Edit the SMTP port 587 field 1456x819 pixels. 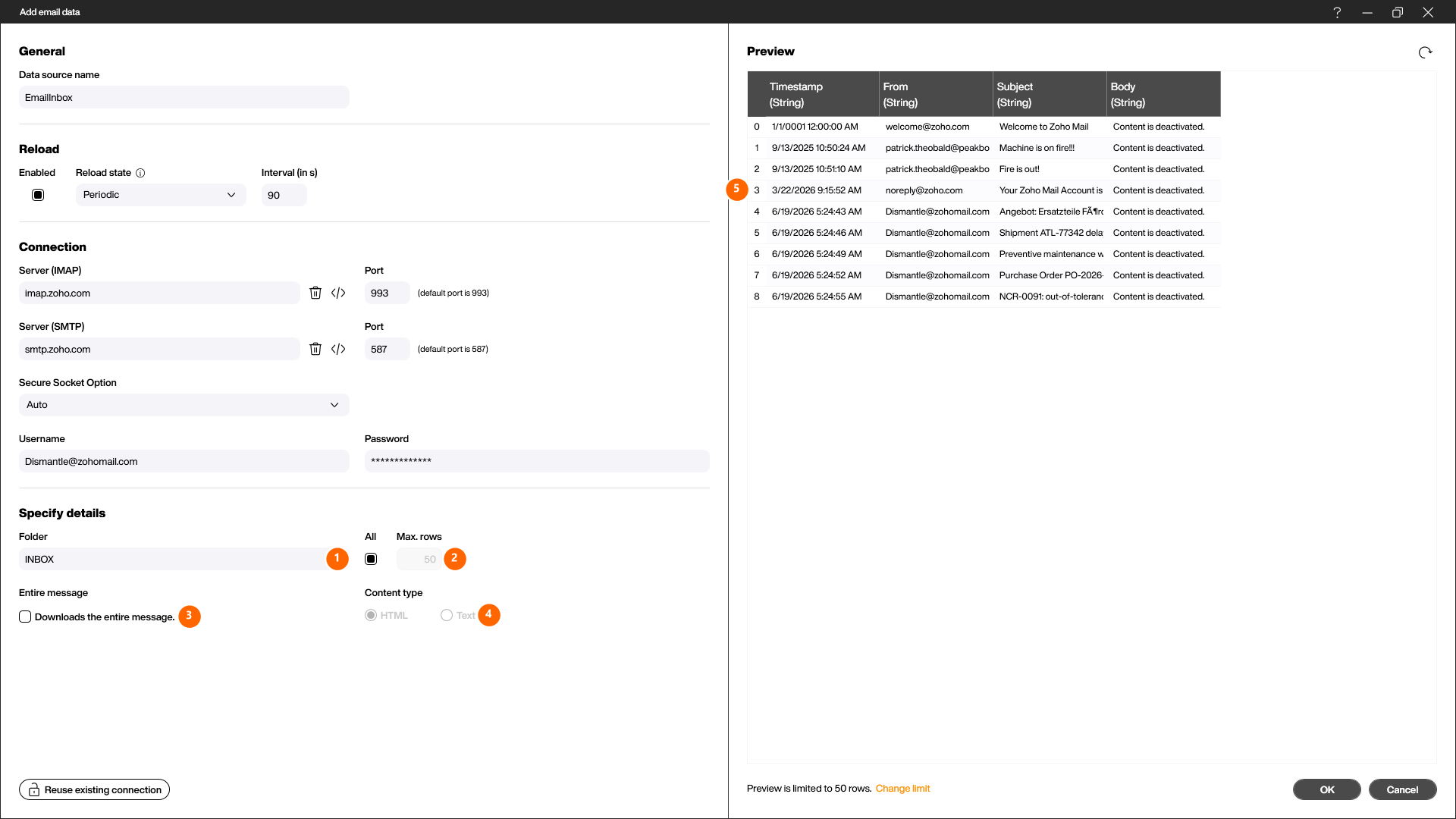coord(387,349)
